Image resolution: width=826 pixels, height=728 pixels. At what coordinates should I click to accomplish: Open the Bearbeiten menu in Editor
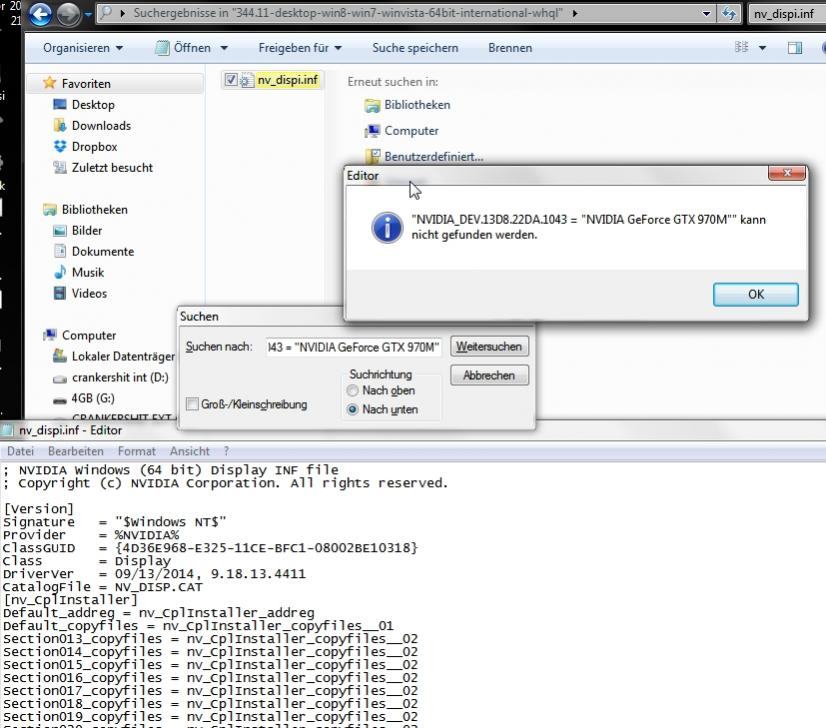76,451
